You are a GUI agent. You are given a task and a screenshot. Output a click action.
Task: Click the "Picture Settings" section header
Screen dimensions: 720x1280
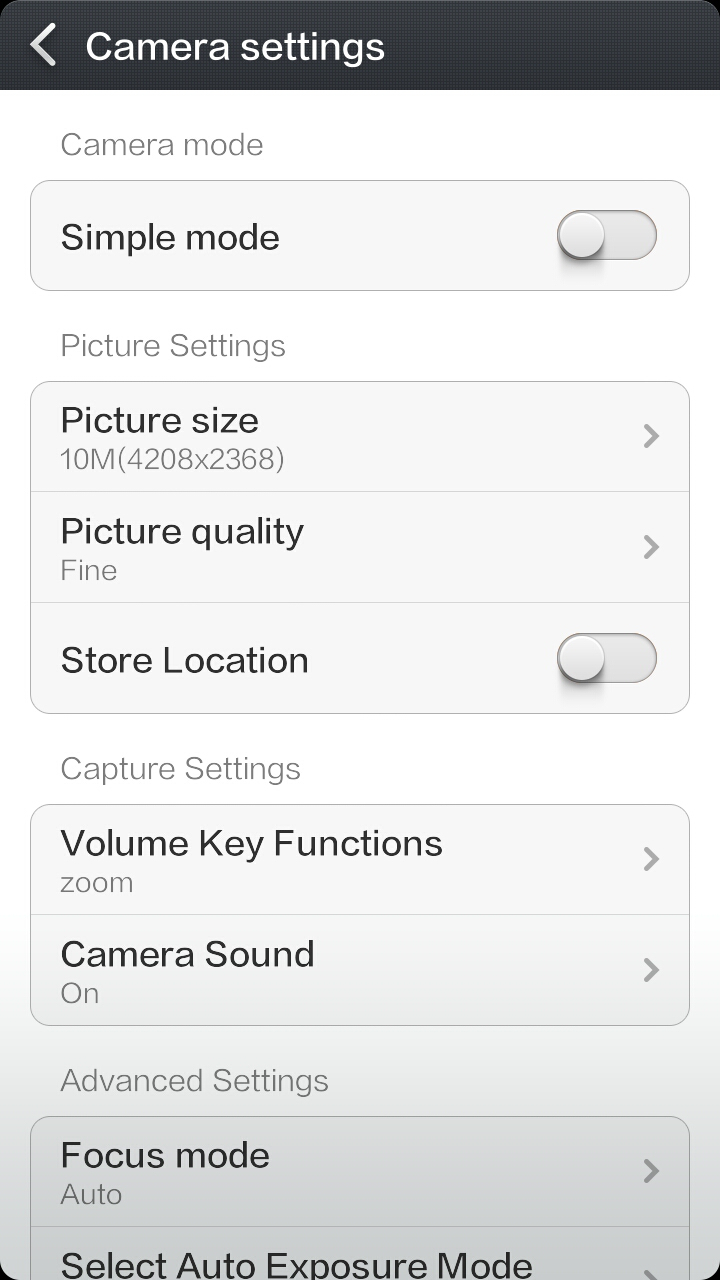[173, 346]
